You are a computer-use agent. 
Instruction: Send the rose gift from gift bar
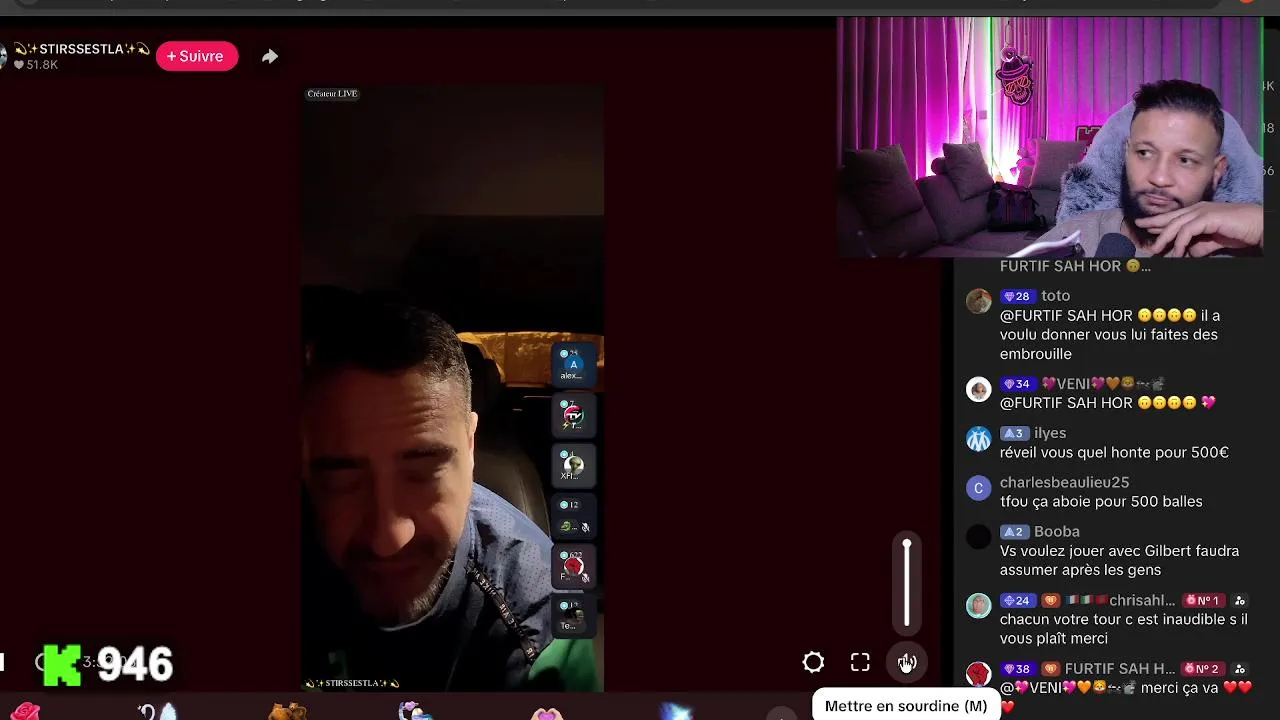click(x=25, y=711)
